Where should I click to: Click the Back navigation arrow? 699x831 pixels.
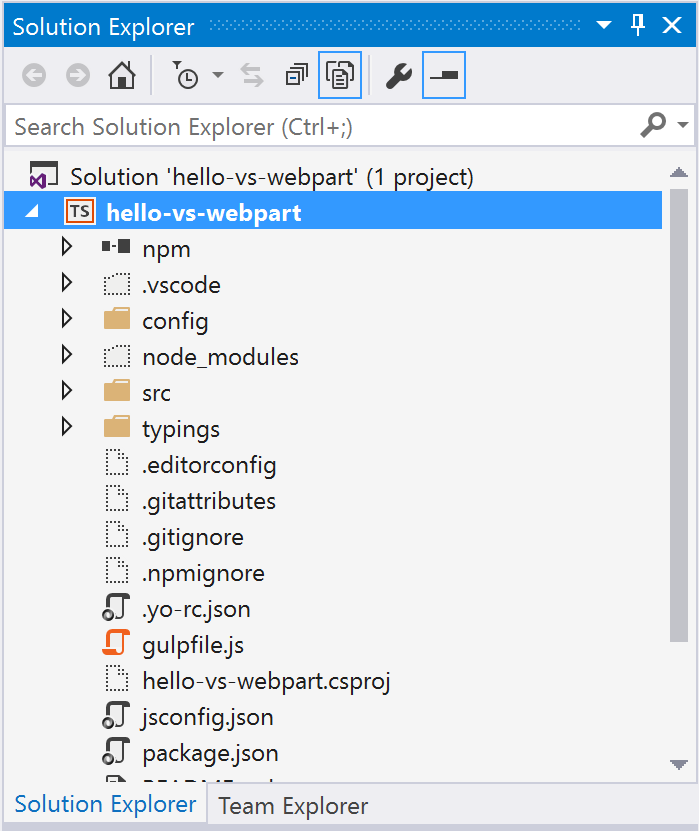34,75
